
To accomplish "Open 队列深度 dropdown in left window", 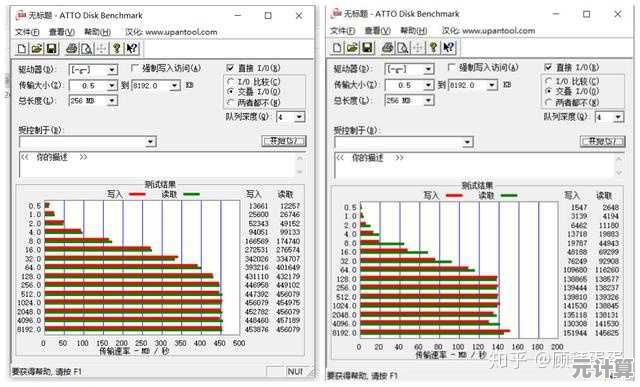I will 300,117.
